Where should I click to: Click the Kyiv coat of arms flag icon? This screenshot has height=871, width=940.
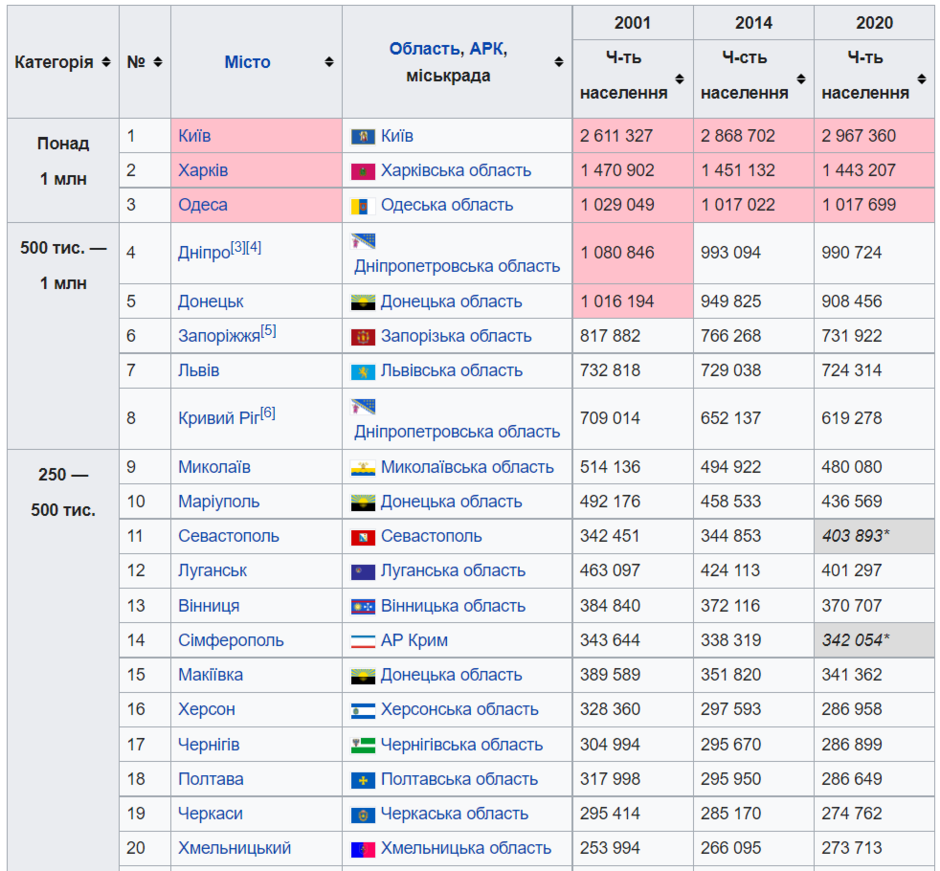(x=363, y=137)
